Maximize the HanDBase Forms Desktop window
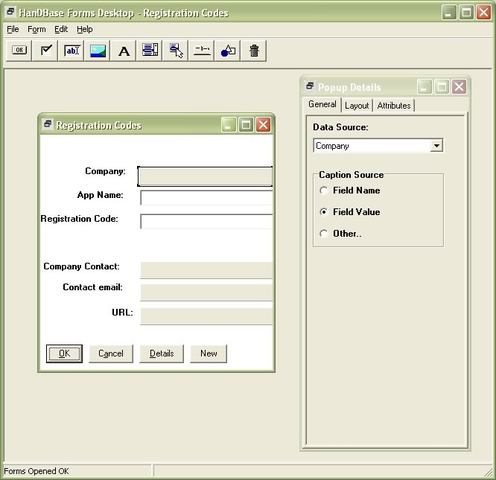The image size is (496, 480). 466,13
